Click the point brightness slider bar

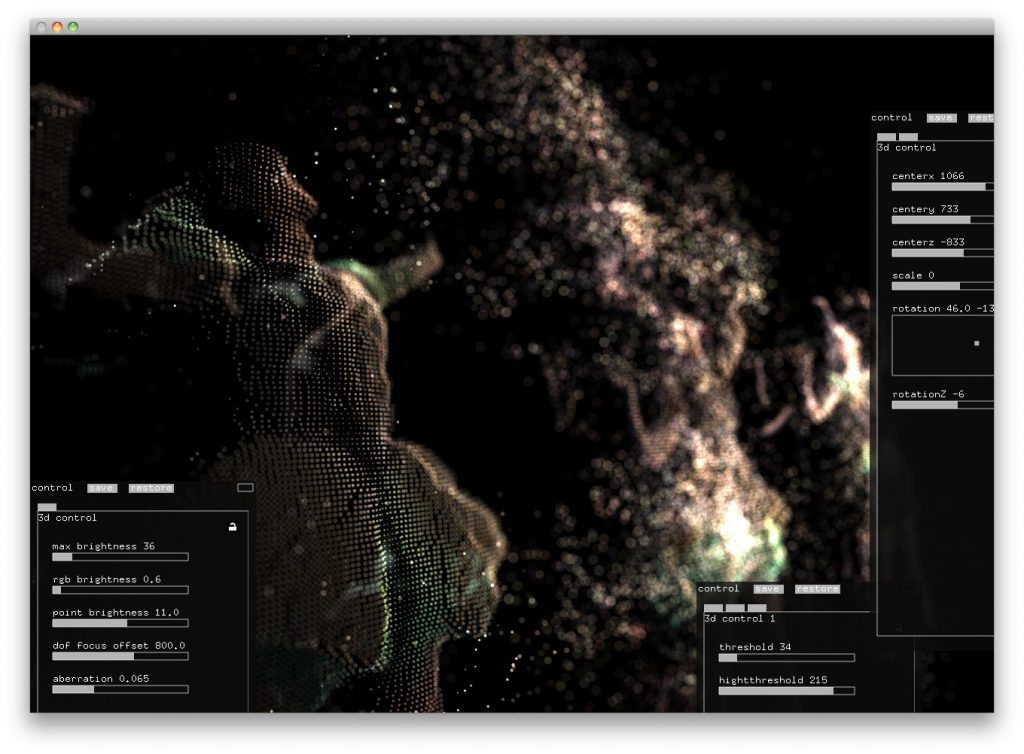pos(120,623)
